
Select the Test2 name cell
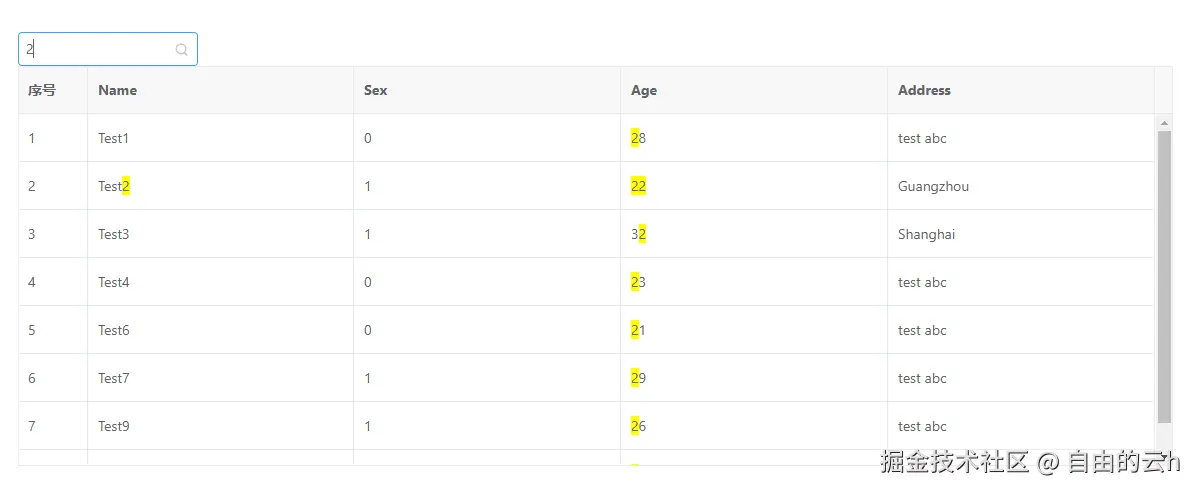click(x=220, y=186)
